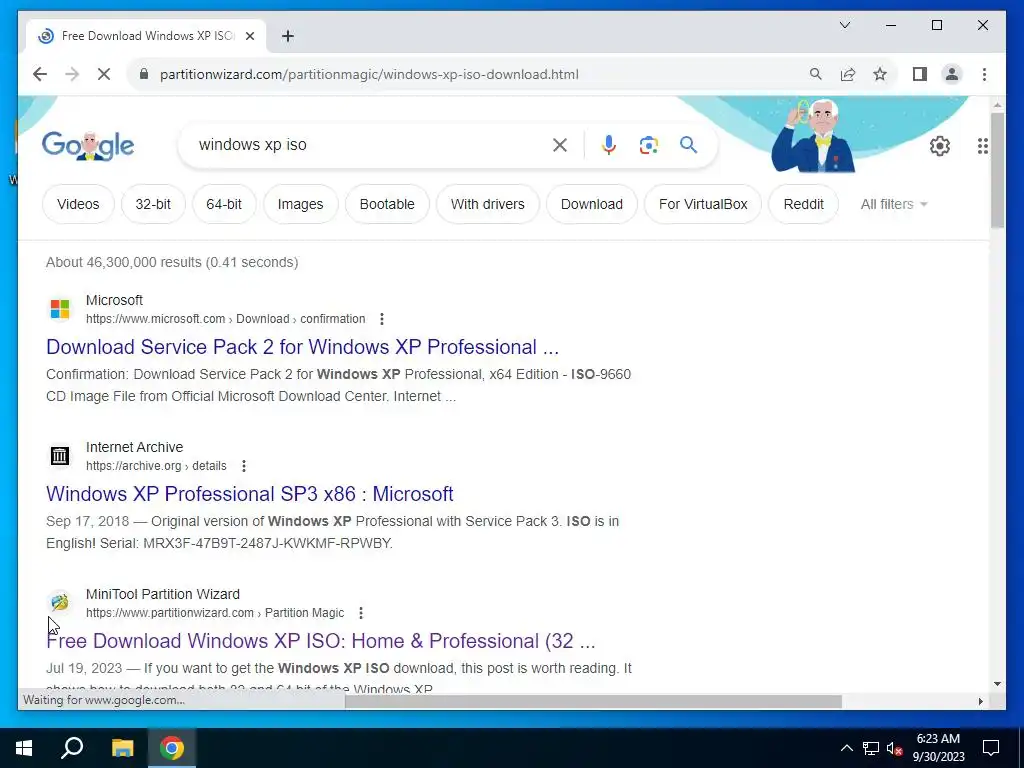
Task: Click the Microsoft favicon in the first result
Action: [59, 309]
